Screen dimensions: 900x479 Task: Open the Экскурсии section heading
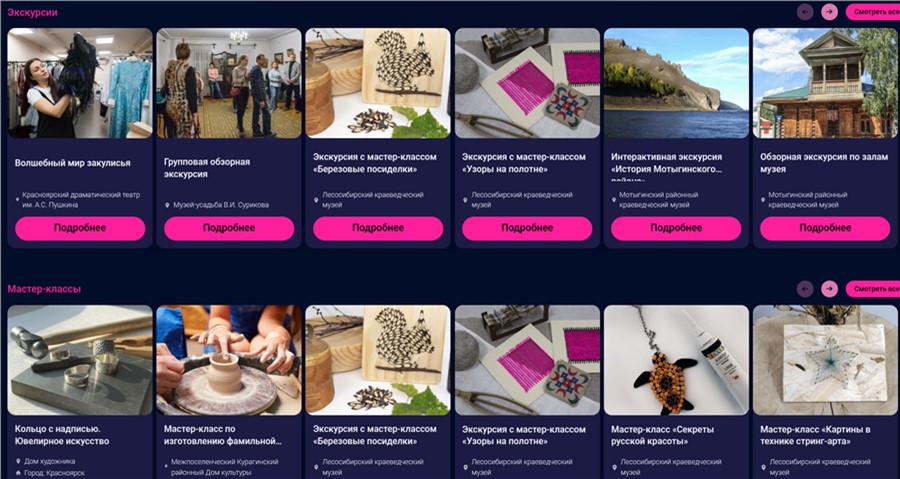[32, 12]
